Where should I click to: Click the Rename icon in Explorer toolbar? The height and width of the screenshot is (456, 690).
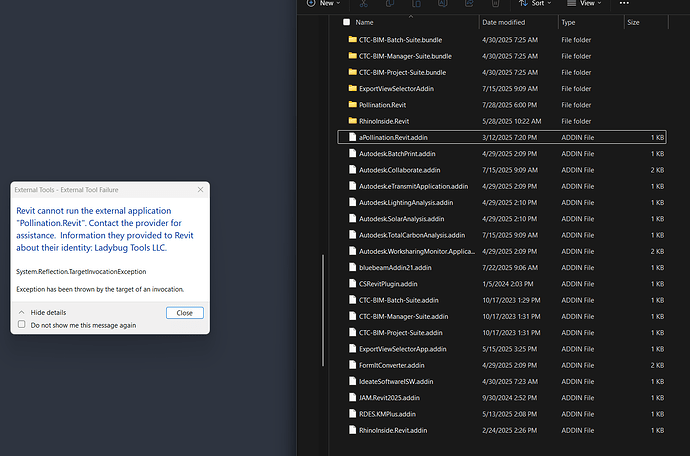point(443,4)
